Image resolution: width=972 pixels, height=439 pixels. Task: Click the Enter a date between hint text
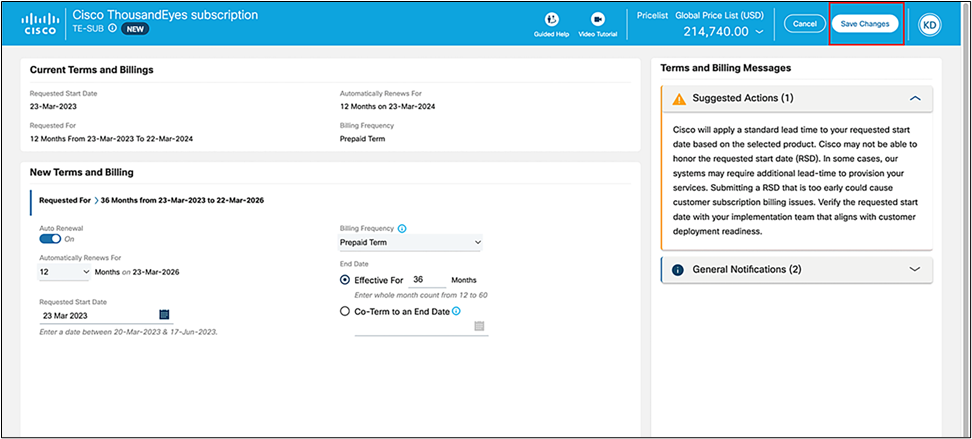point(128,332)
